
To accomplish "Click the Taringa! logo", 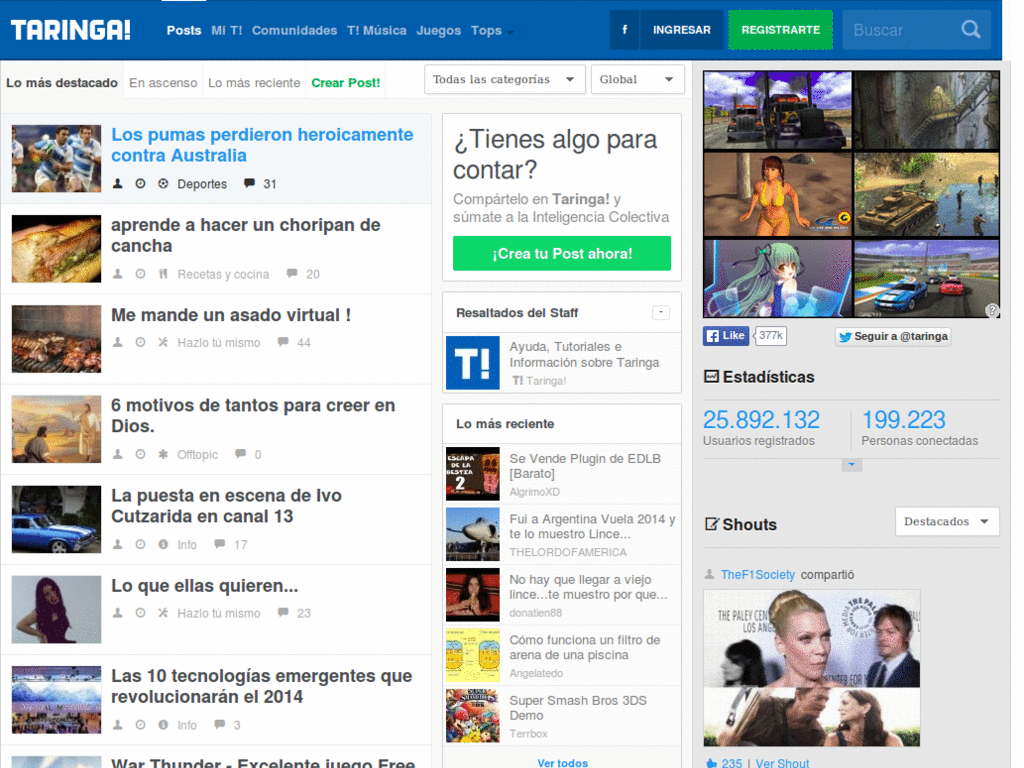I will click(71, 30).
